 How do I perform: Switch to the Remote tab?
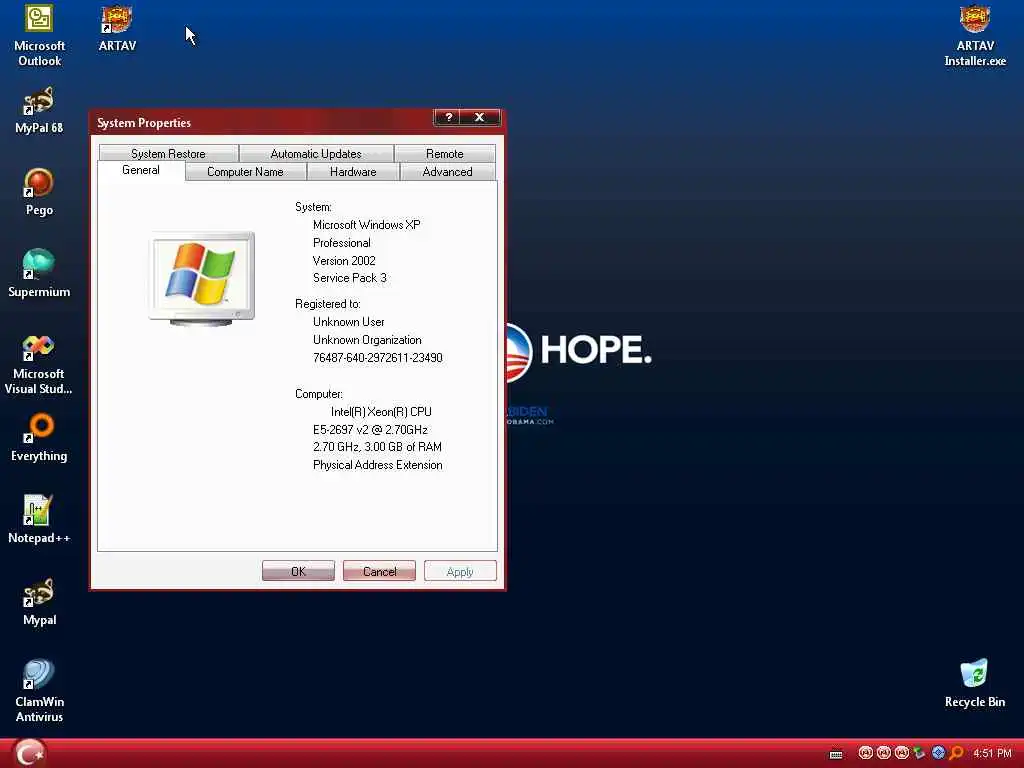coord(445,153)
